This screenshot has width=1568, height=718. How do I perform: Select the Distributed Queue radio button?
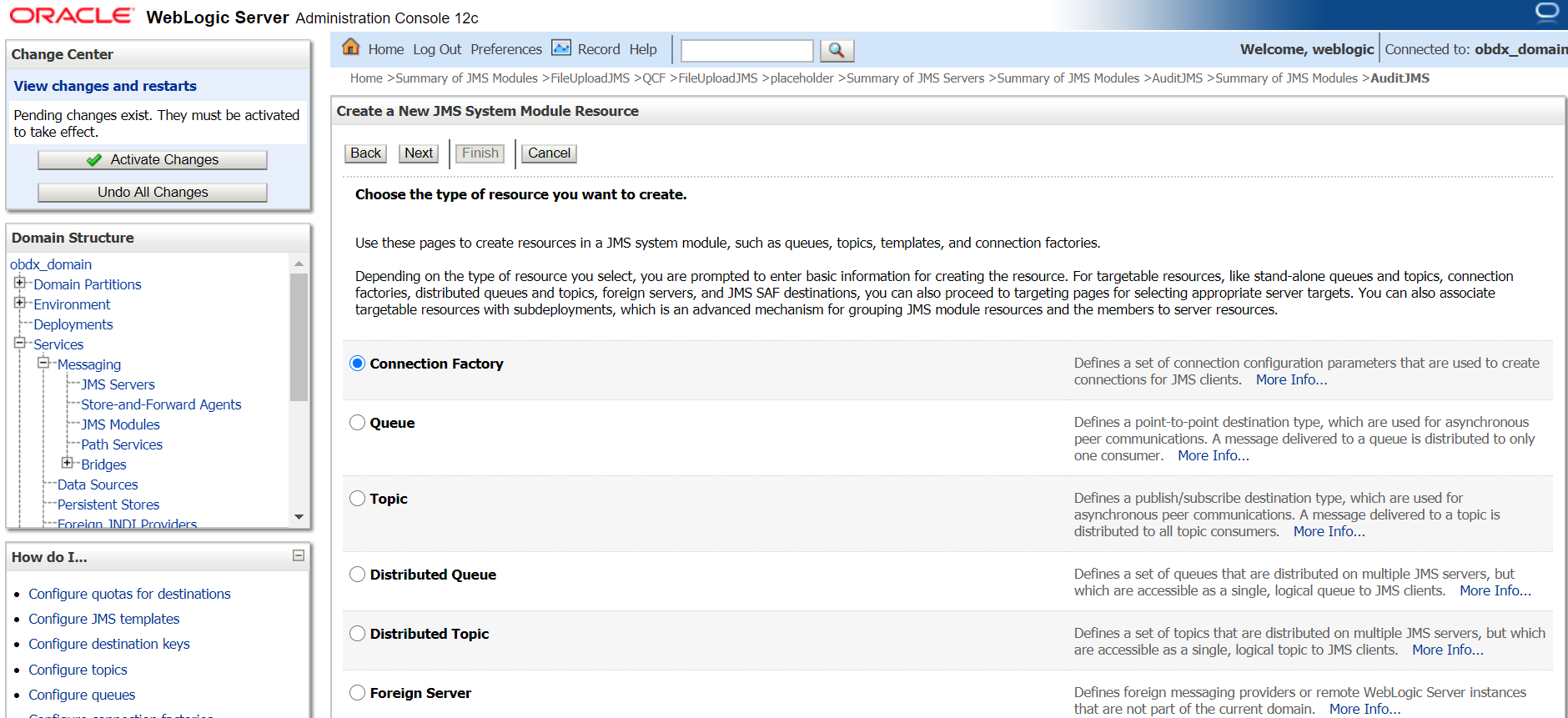point(357,575)
